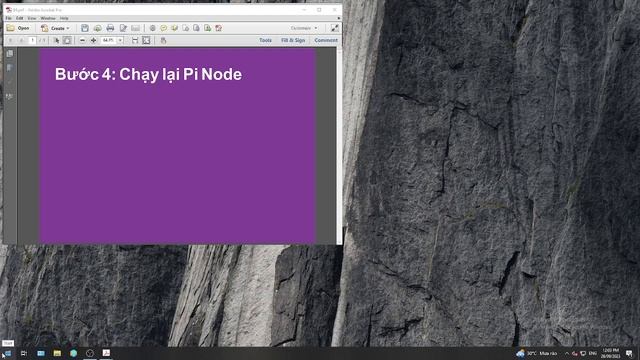640x360 pixels.
Task: Open the Comment pane
Action: tap(326, 40)
